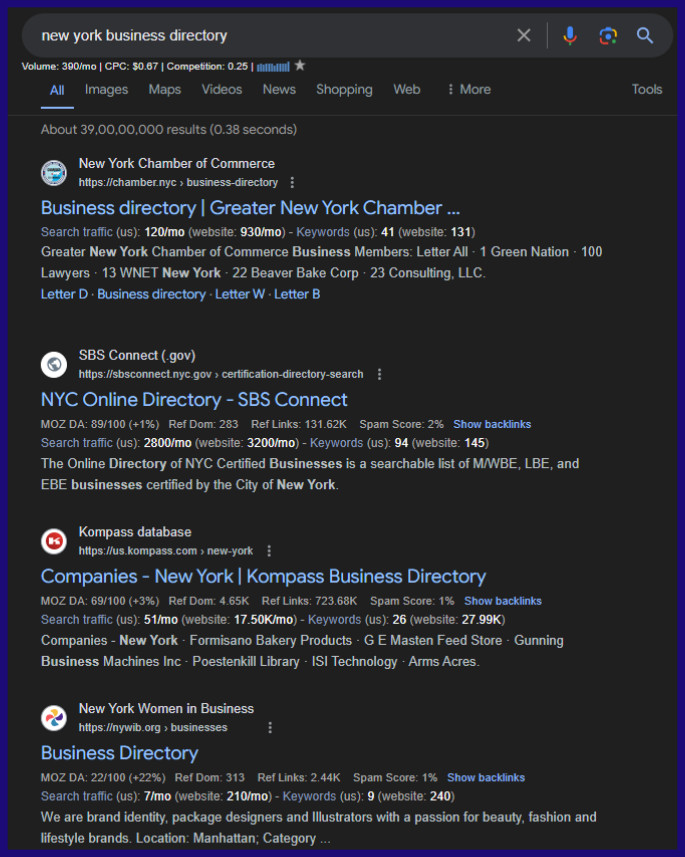This screenshot has width=685, height=857.
Task: Click the MOZ DA: 22/100 (+22%) value
Action: pyautogui.click(x=103, y=777)
